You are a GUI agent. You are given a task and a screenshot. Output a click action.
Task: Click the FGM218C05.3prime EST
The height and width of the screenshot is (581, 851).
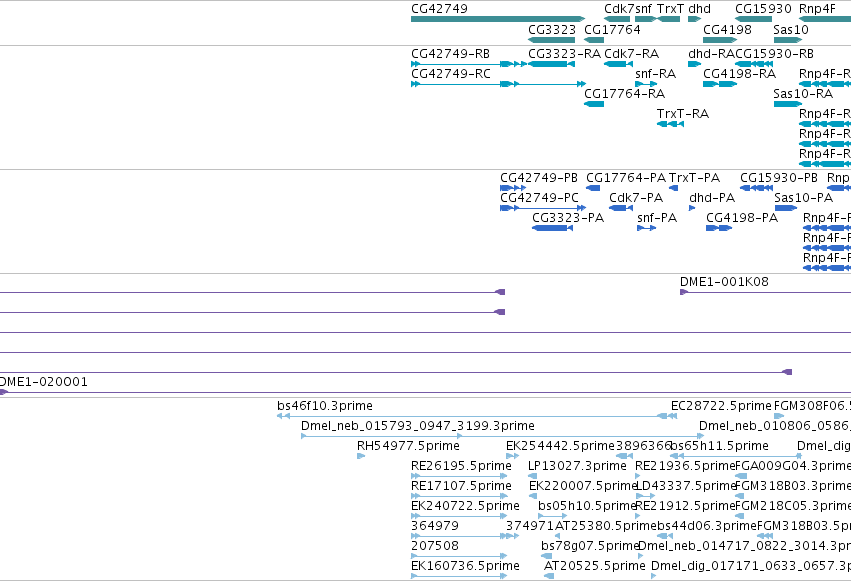(739, 516)
